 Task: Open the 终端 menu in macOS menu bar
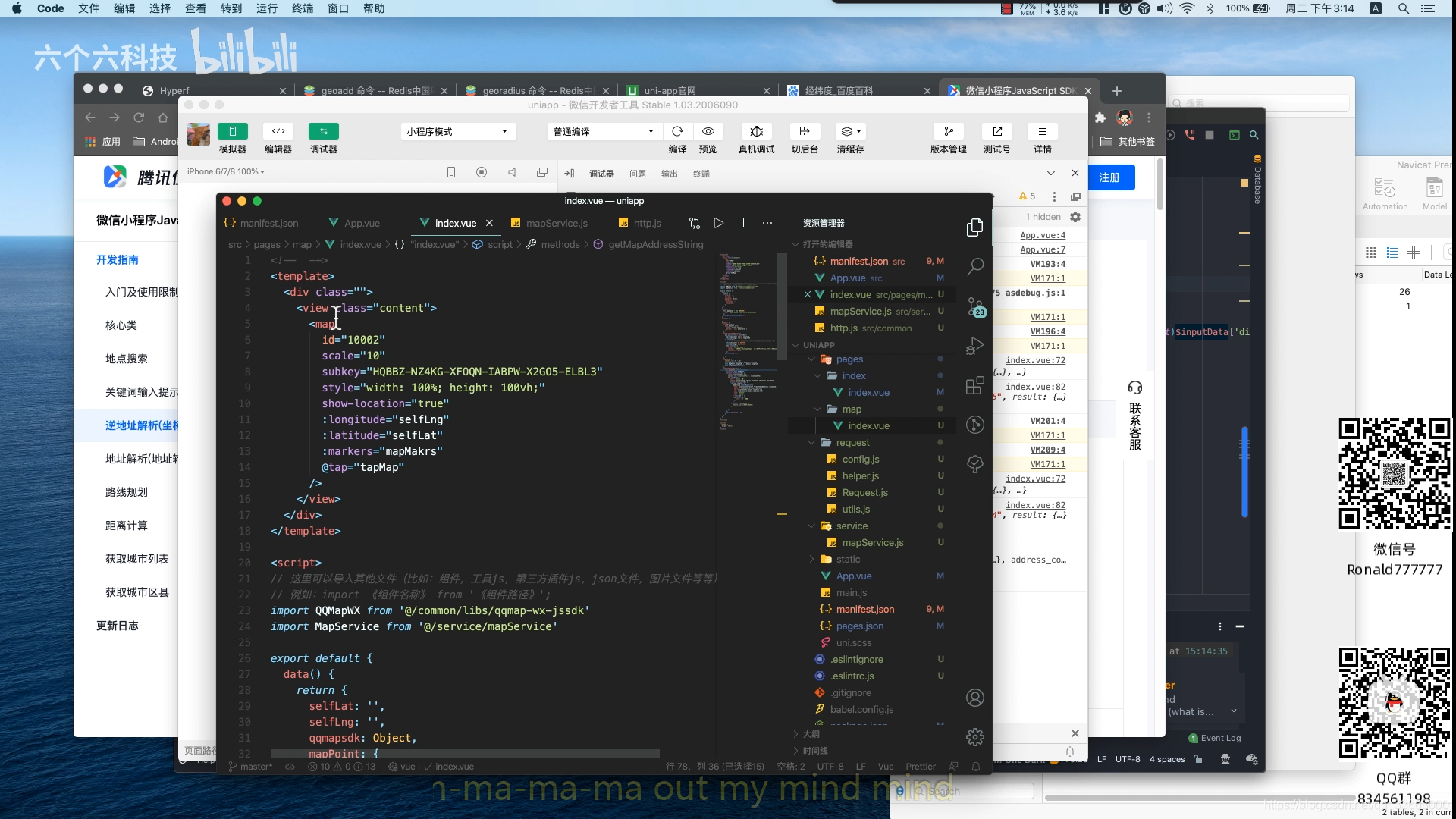point(302,8)
